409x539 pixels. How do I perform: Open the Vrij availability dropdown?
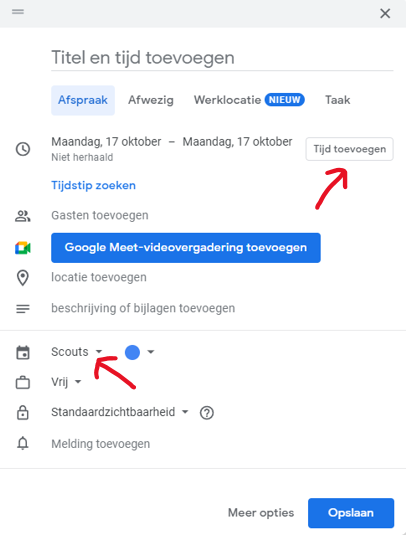(66, 382)
